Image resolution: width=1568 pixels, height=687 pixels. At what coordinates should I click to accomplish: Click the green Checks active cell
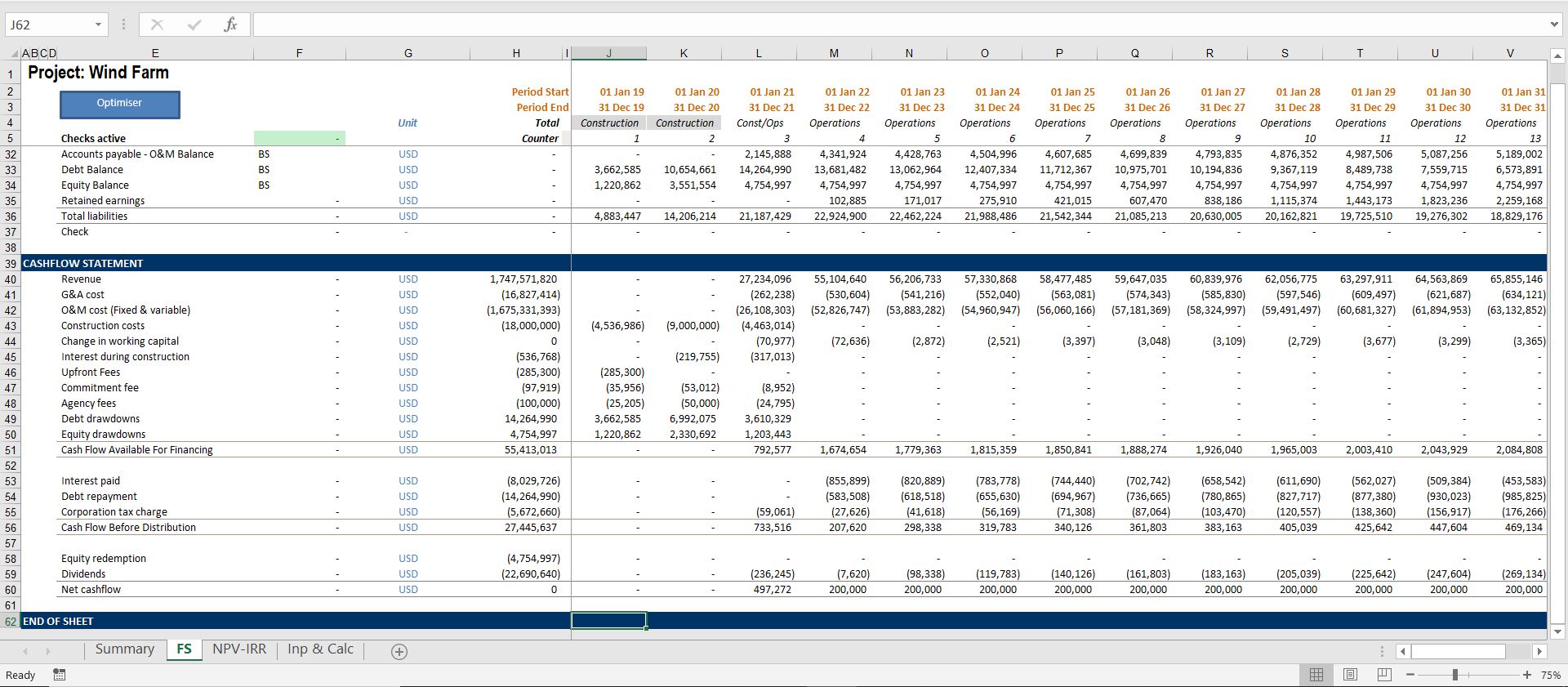pyautogui.click(x=299, y=138)
